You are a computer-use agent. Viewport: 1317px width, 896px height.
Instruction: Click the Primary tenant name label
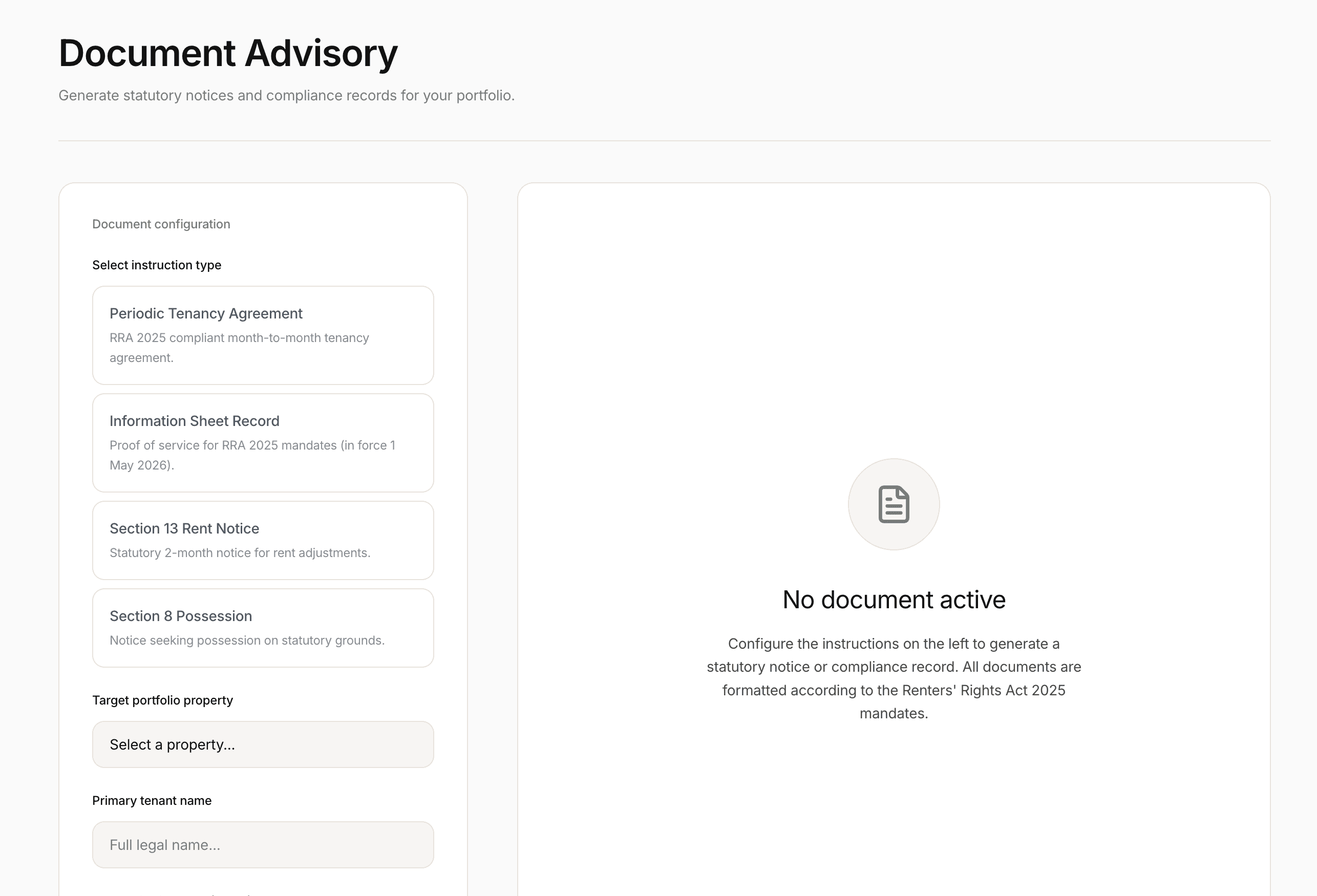pos(152,801)
